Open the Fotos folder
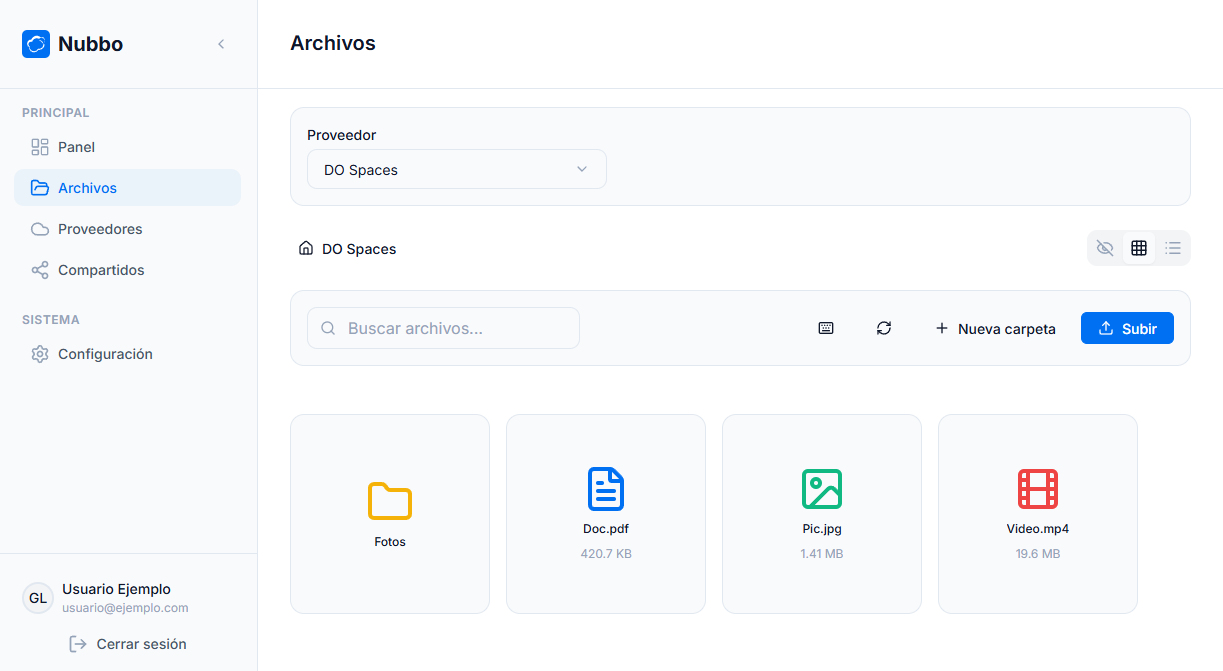Image resolution: width=1223 pixels, height=671 pixels. point(390,513)
